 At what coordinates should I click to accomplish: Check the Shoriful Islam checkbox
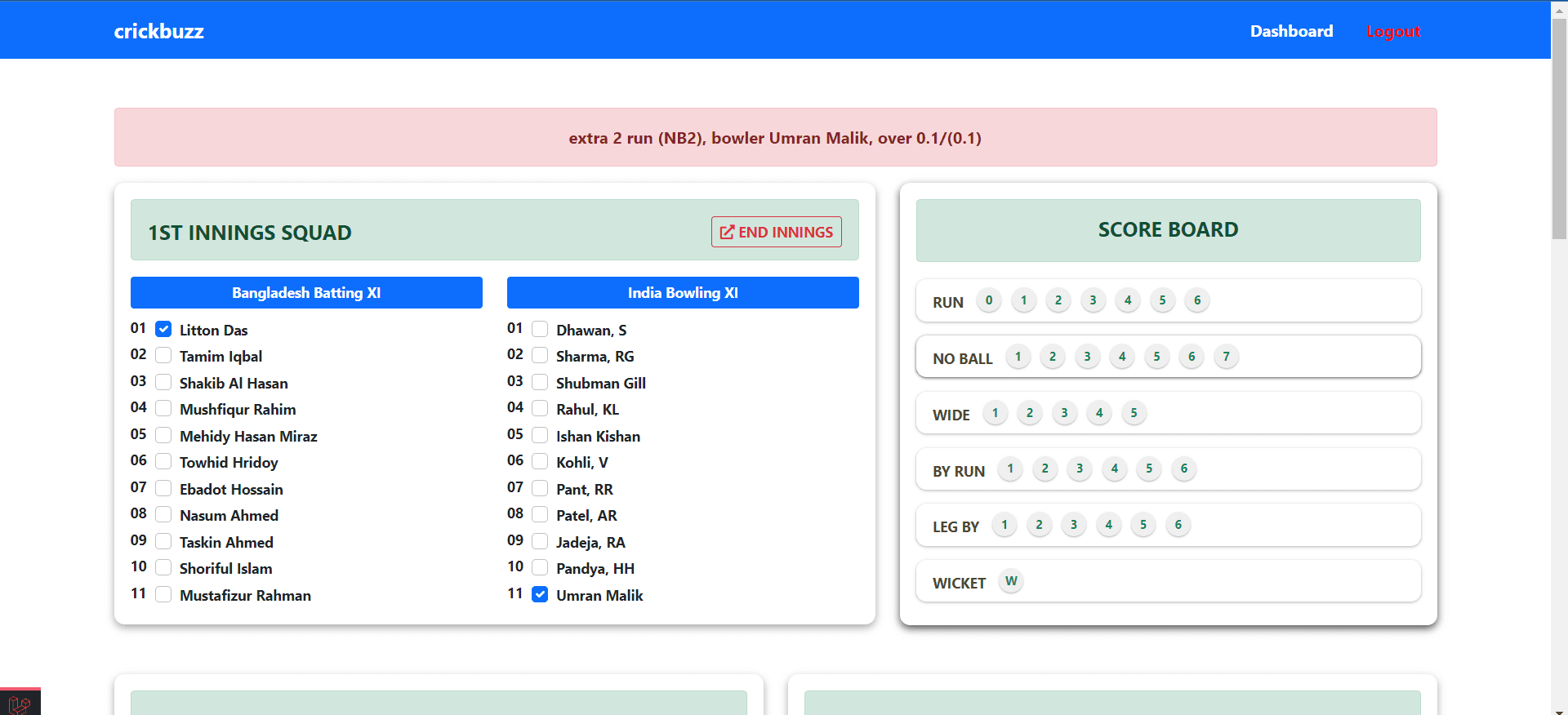[x=163, y=567]
